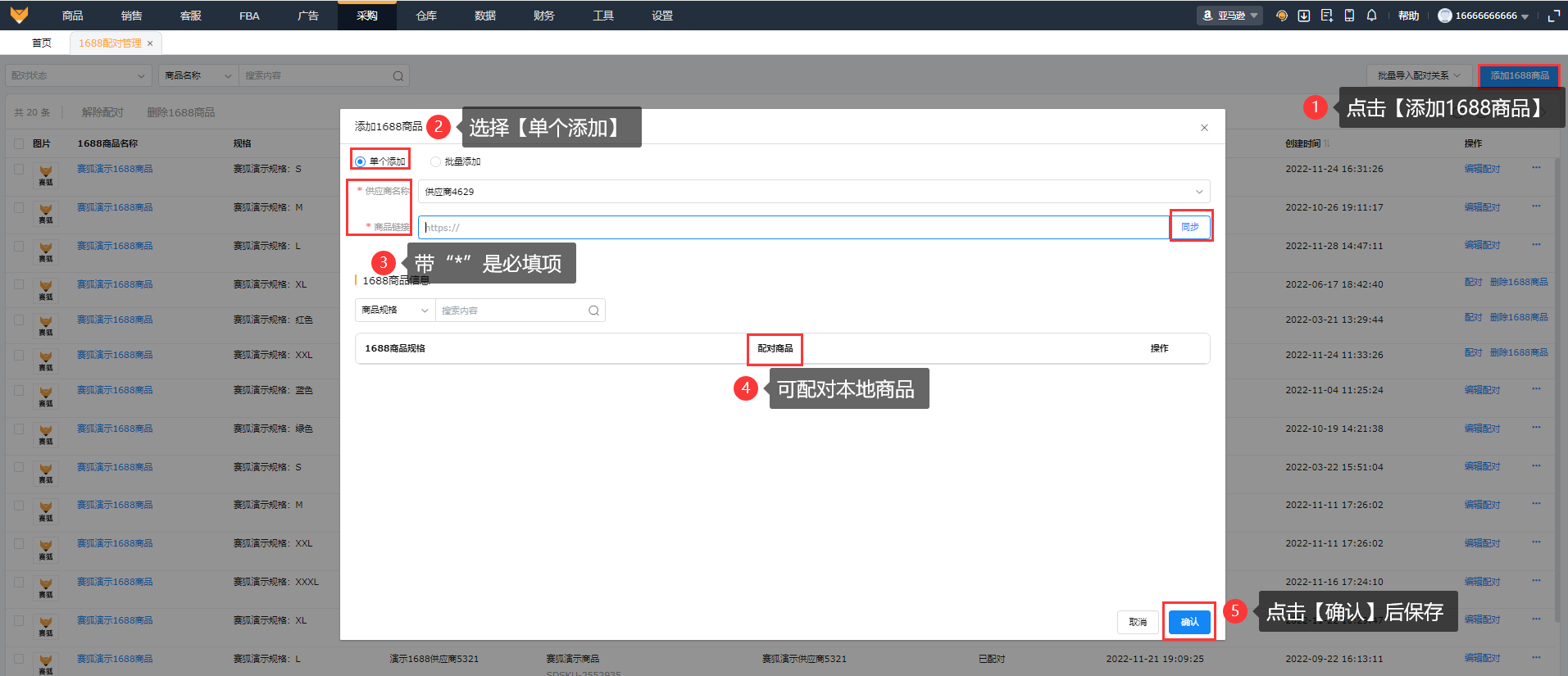Open more options (...) for the 2022-11-28 14:47:11 row
The height and width of the screenshot is (676, 1568).
(x=1536, y=244)
